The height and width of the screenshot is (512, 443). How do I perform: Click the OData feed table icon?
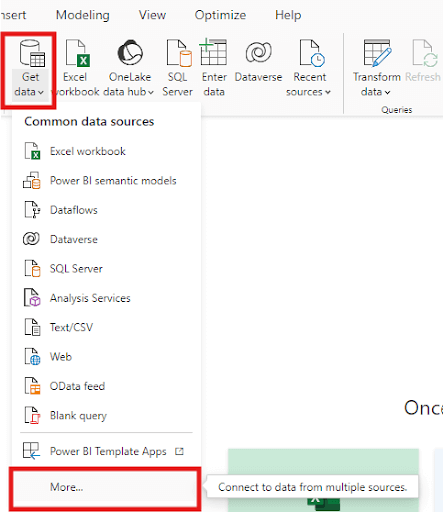coord(32,386)
